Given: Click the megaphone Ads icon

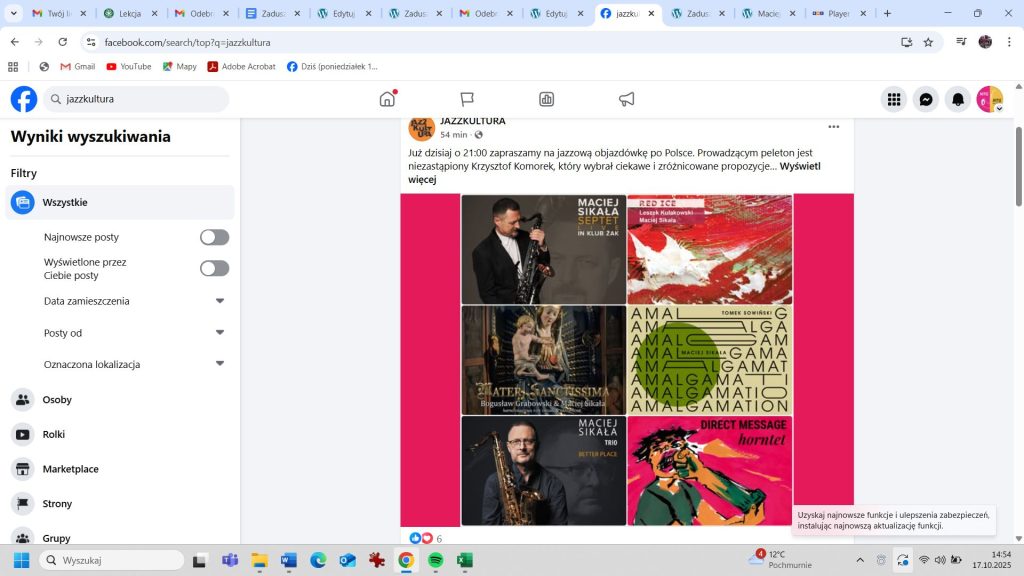Looking at the screenshot, I should (x=627, y=99).
